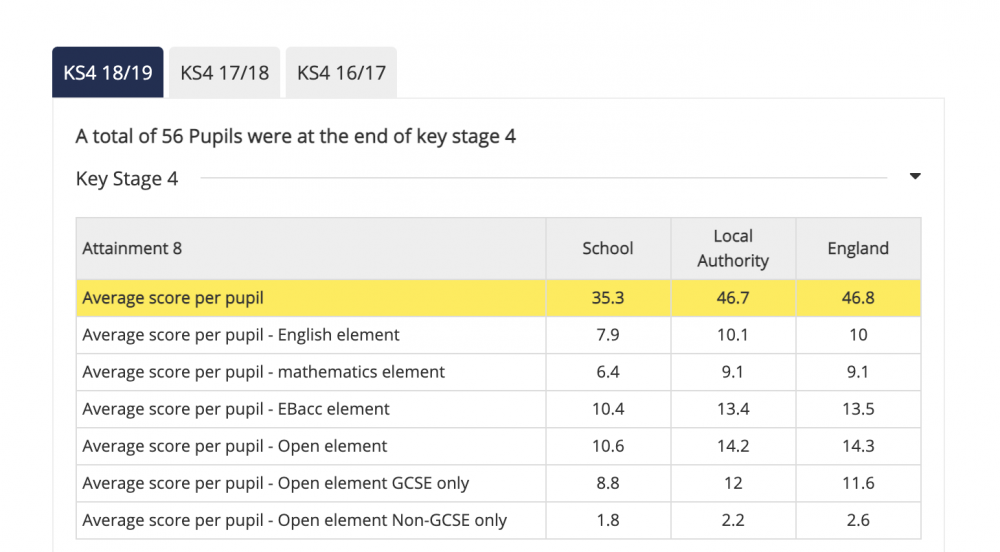This screenshot has height=552, width=1000.
Task: Click the English element row label
Action: (241, 335)
